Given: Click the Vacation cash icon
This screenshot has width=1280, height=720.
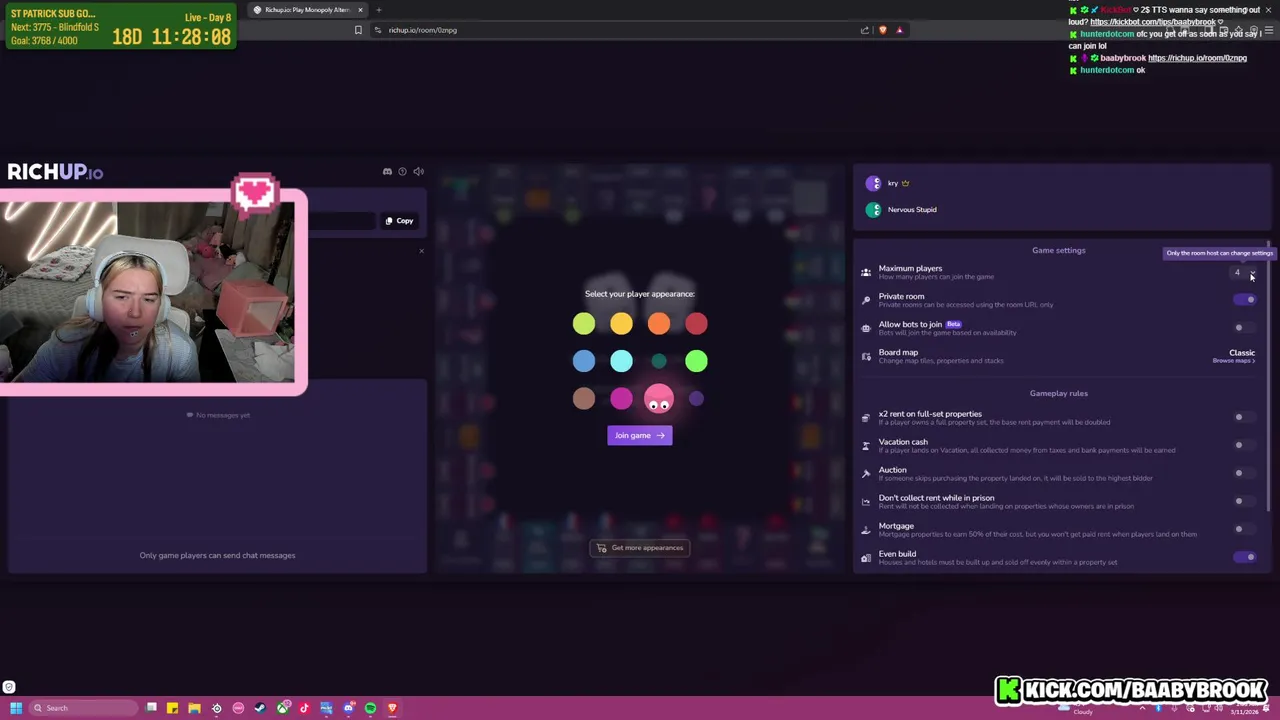Looking at the screenshot, I should tap(866, 446).
